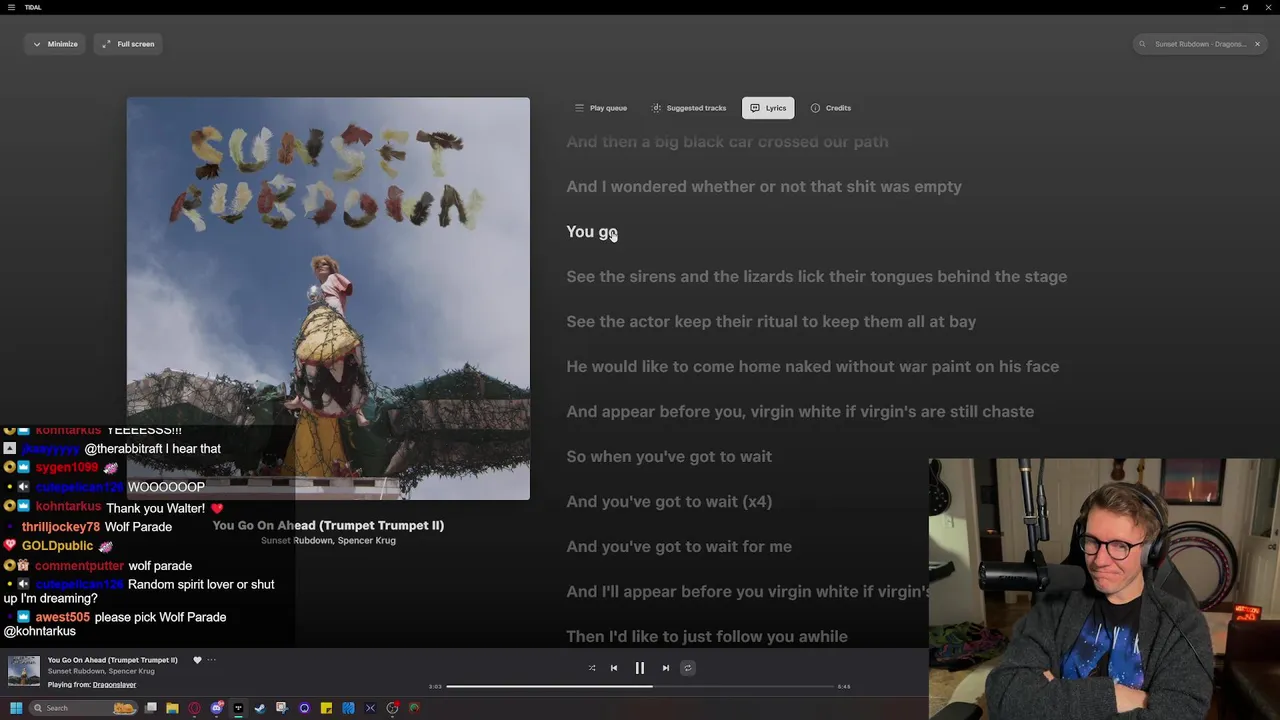This screenshot has width=1280, height=720.
Task: Click large title 'You Go On Ahead (Trumpet Trumpet II)'
Action: point(328,525)
